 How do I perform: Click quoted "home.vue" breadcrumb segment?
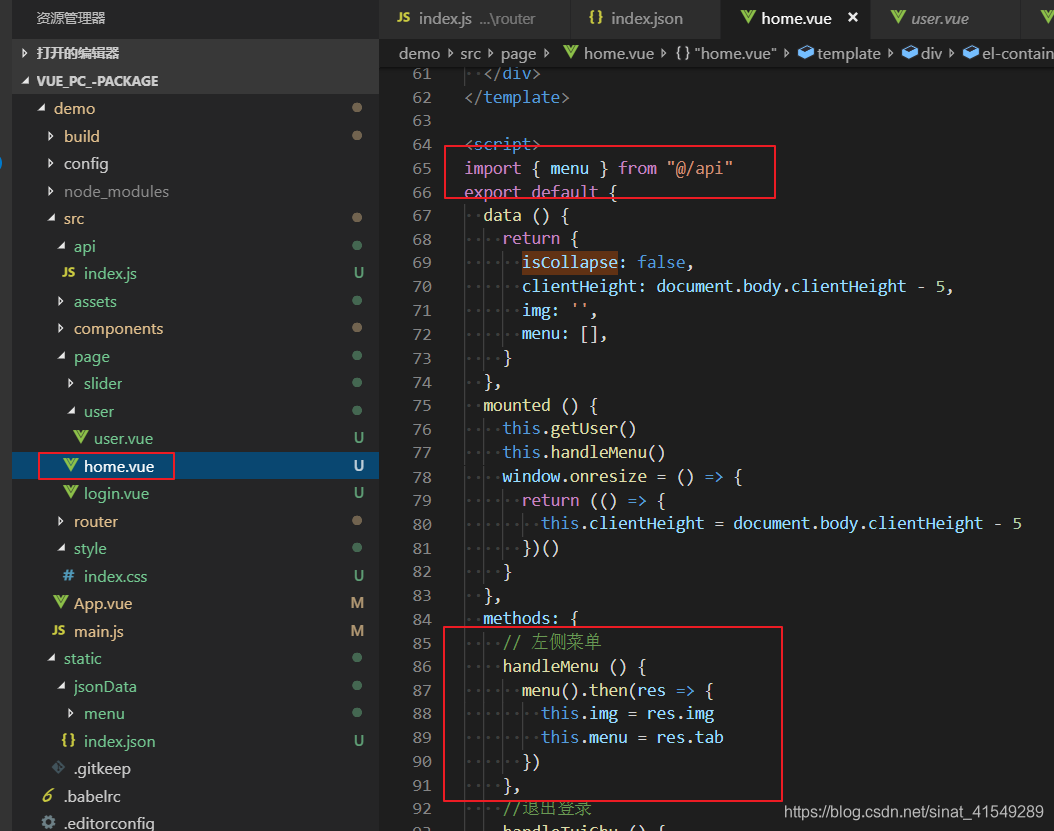point(735,53)
